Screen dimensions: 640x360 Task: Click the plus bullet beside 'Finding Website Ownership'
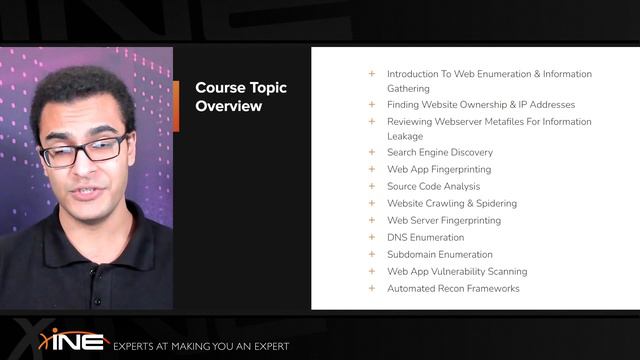(372, 104)
